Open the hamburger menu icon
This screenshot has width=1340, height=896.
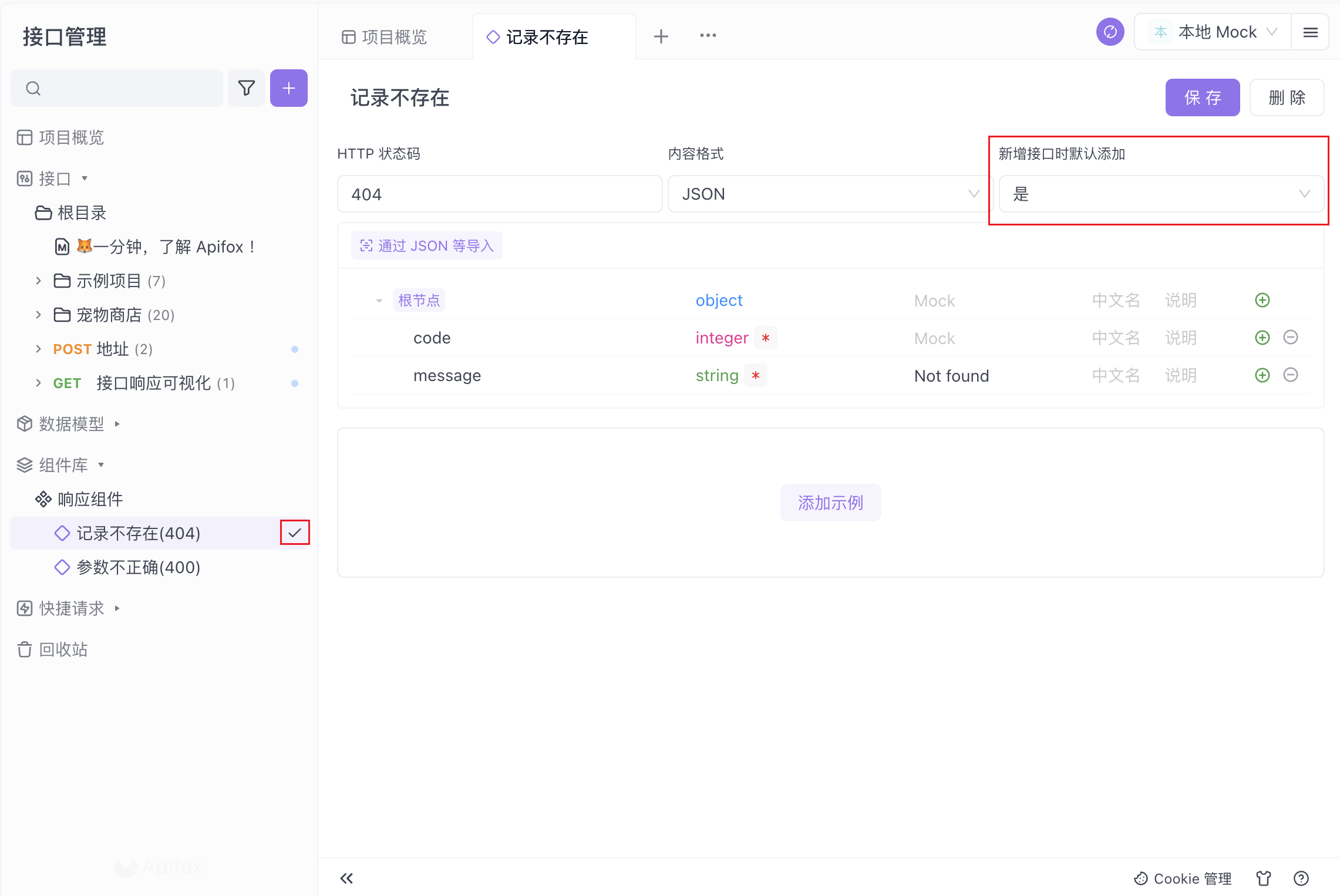1310,32
